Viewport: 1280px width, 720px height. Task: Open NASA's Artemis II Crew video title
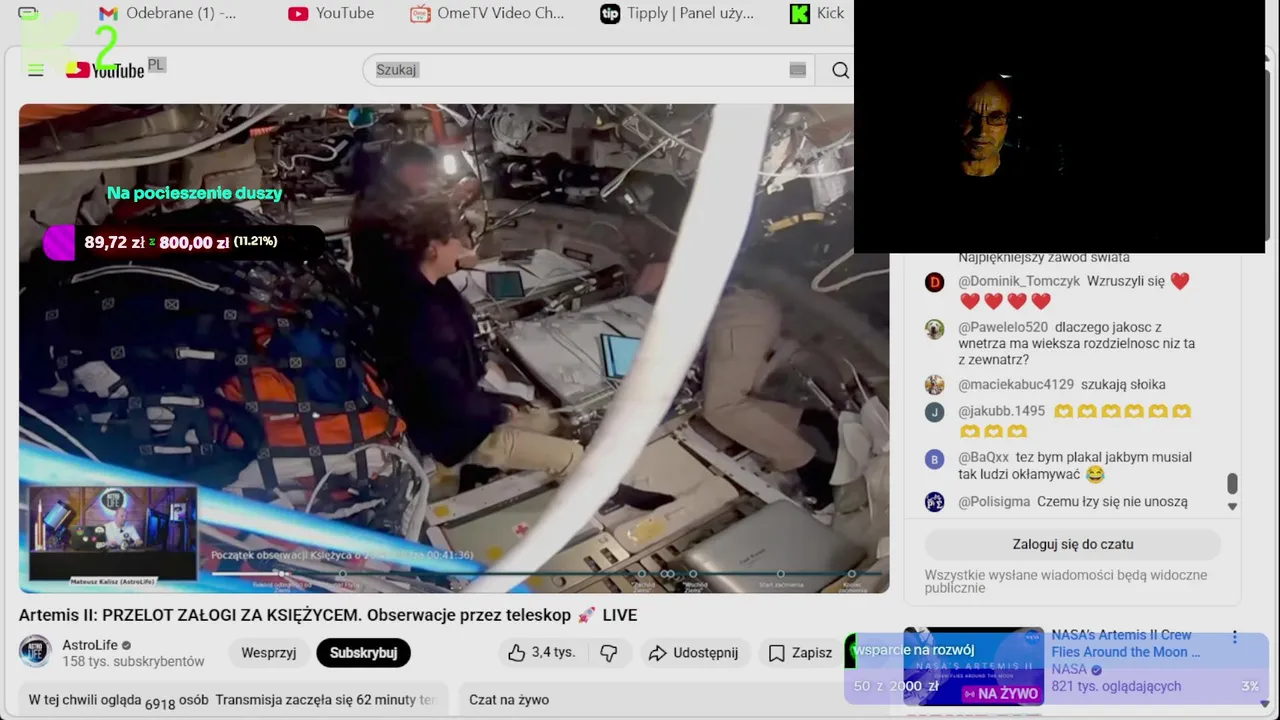click(1126, 643)
